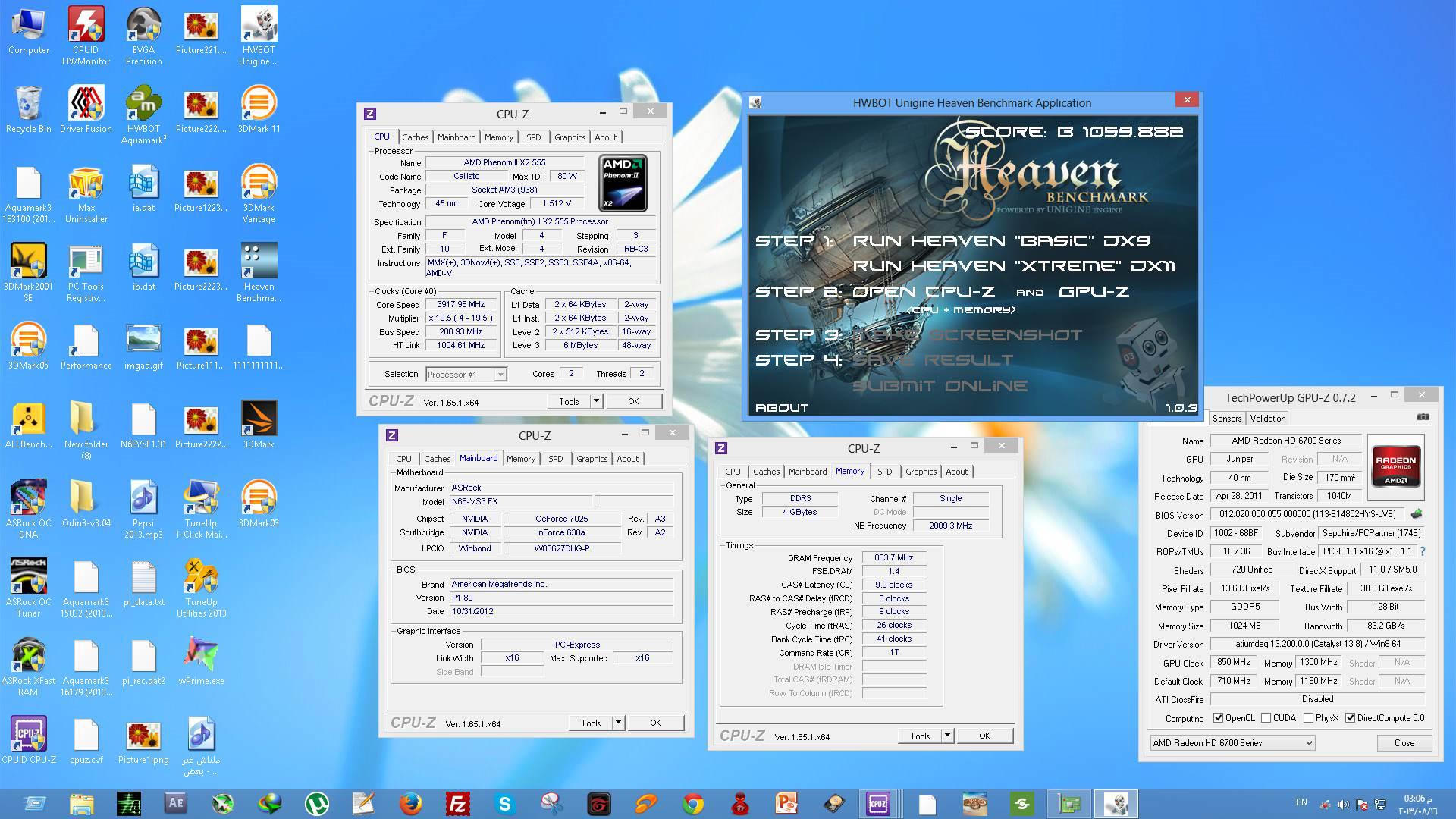1456x819 pixels.
Task: Click ABOUT in HWBOT Heaven window
Action: click(x=782, y=408)
